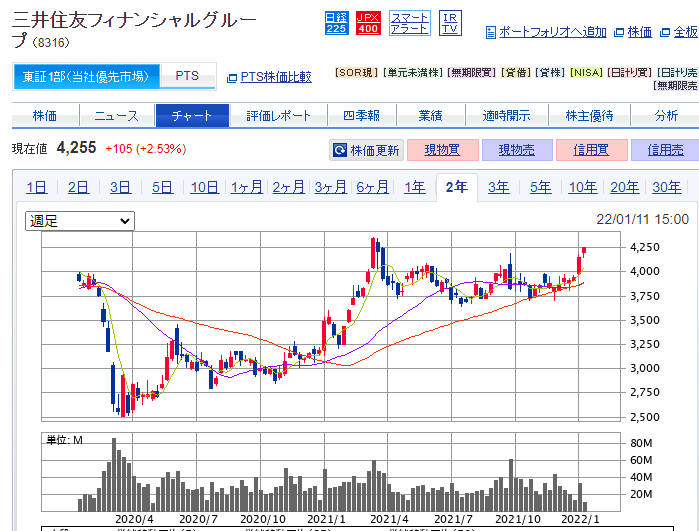Click the [無期限買] status label
This screenshot has width=699, height=531.
472,73
